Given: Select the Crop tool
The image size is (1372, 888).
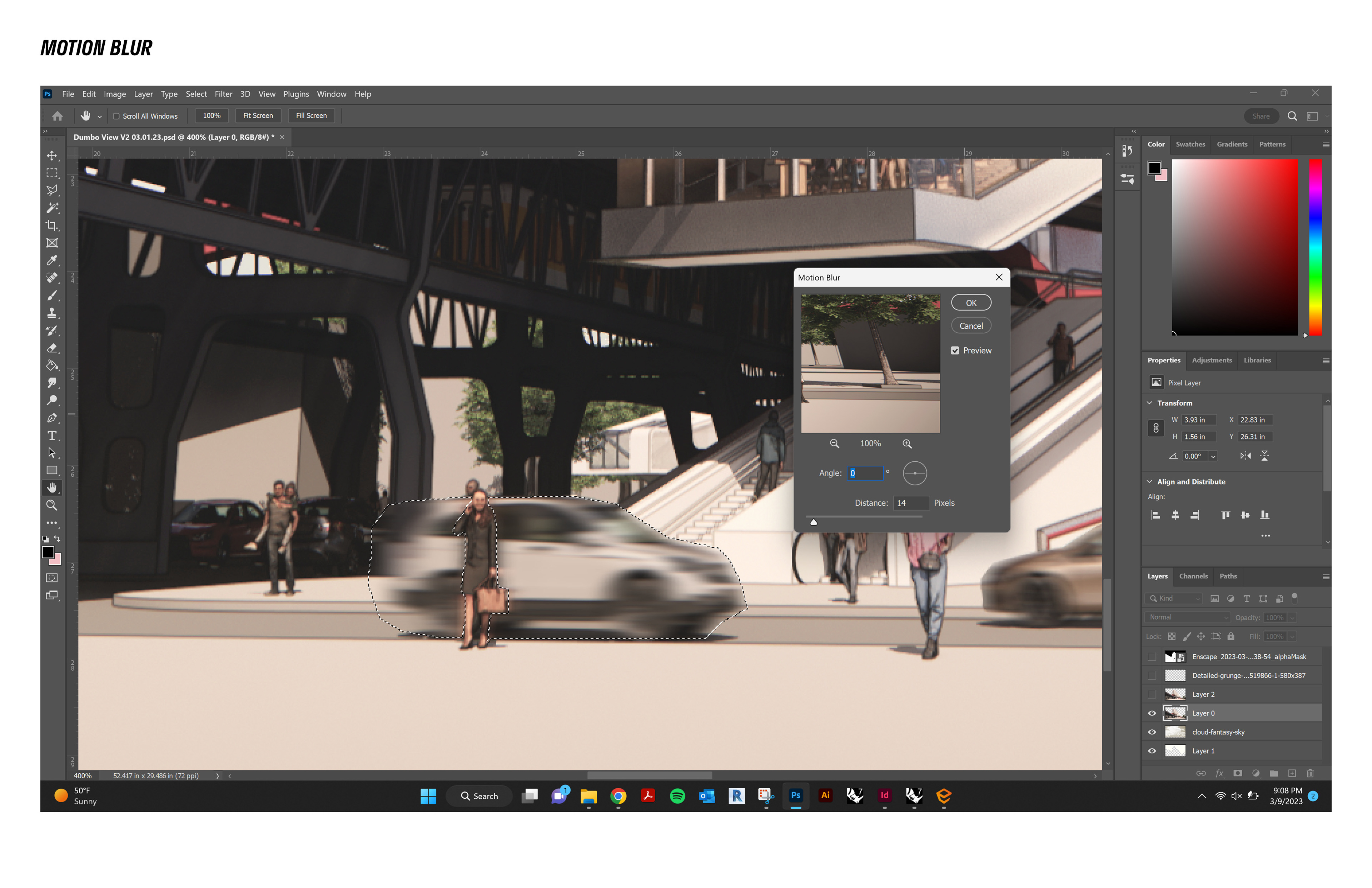Looking at the screenshot, I should [52, 225].
